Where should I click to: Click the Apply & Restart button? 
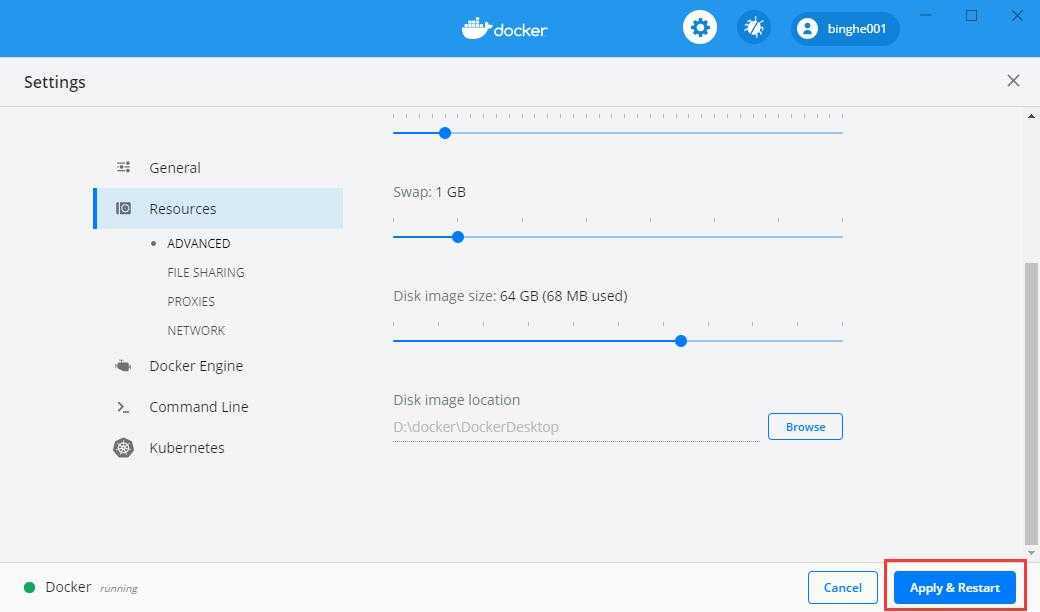click(954, 587)
